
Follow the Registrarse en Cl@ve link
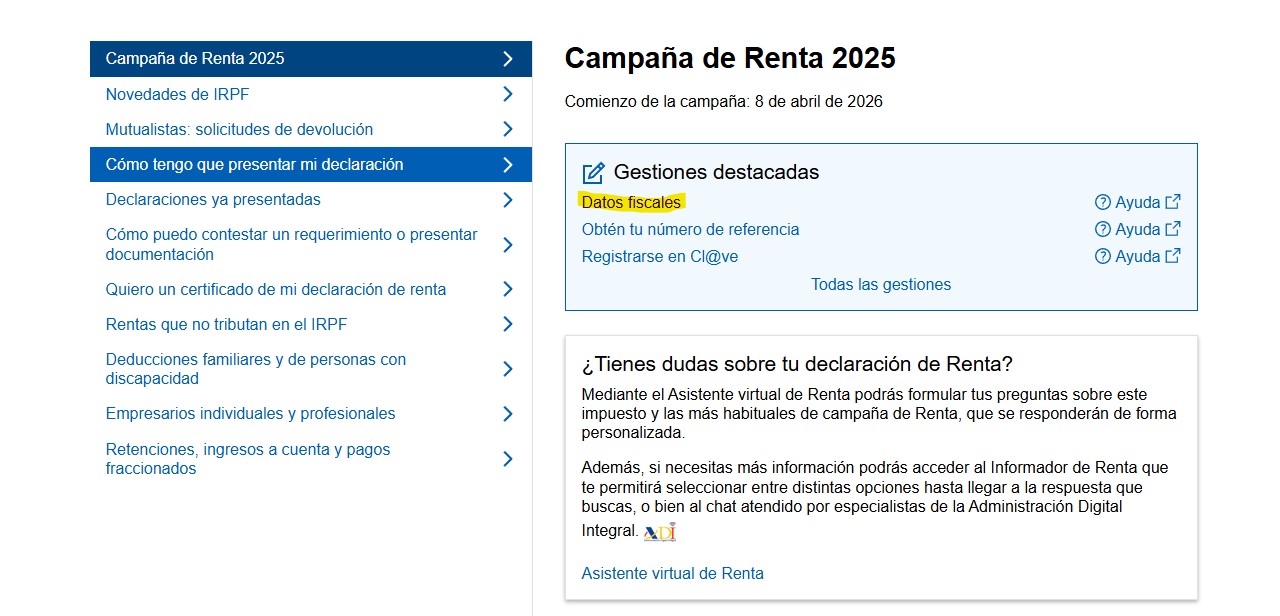(x=660, y=256)
